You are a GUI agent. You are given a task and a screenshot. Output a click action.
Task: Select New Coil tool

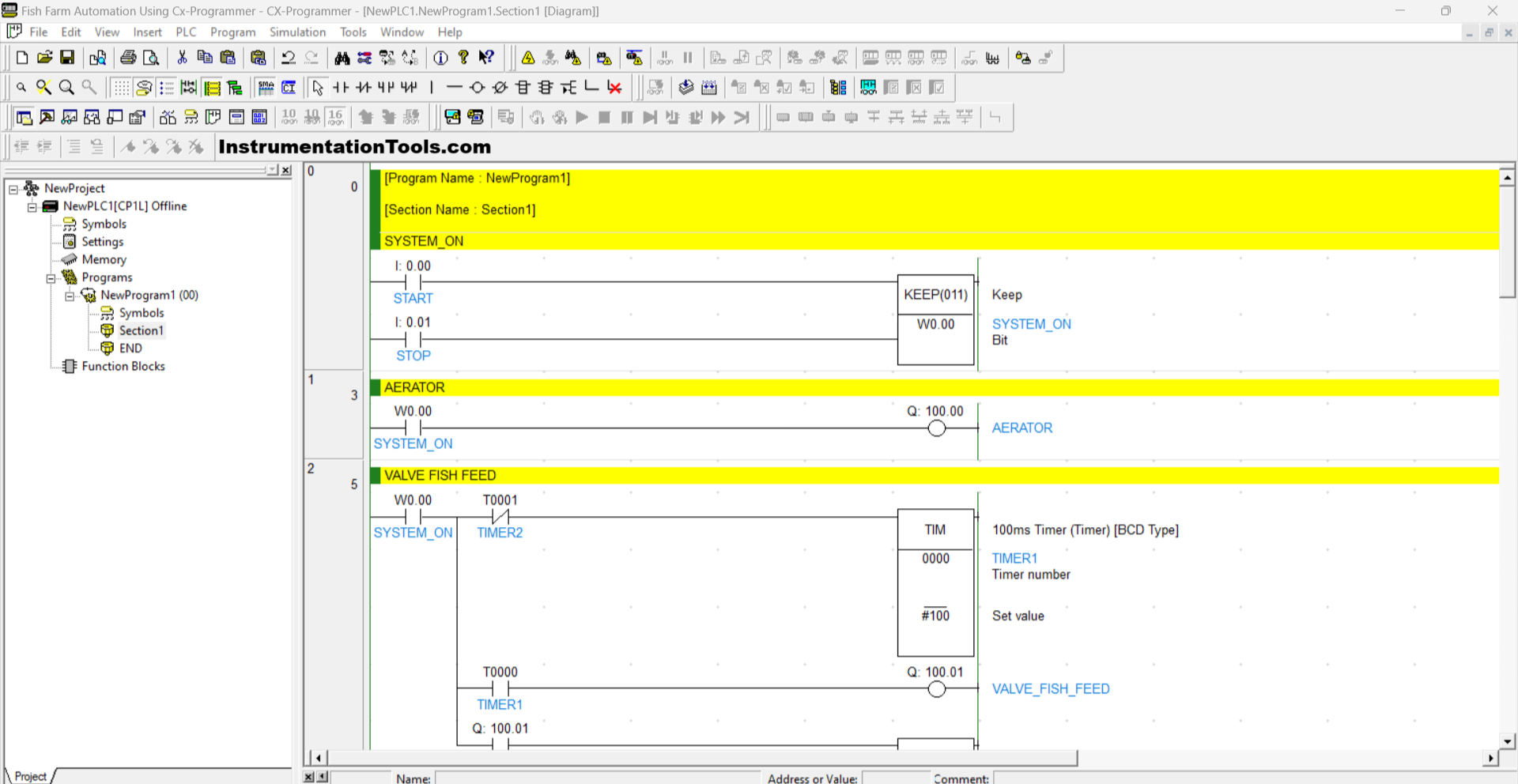tap(478, 88)
